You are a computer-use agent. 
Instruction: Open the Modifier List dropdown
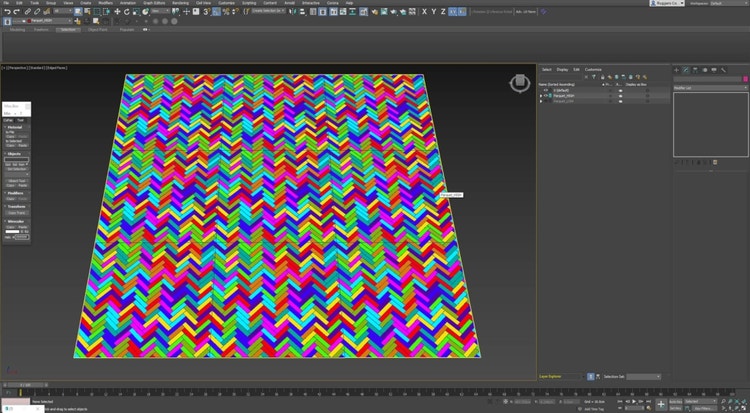coord(708,88)
